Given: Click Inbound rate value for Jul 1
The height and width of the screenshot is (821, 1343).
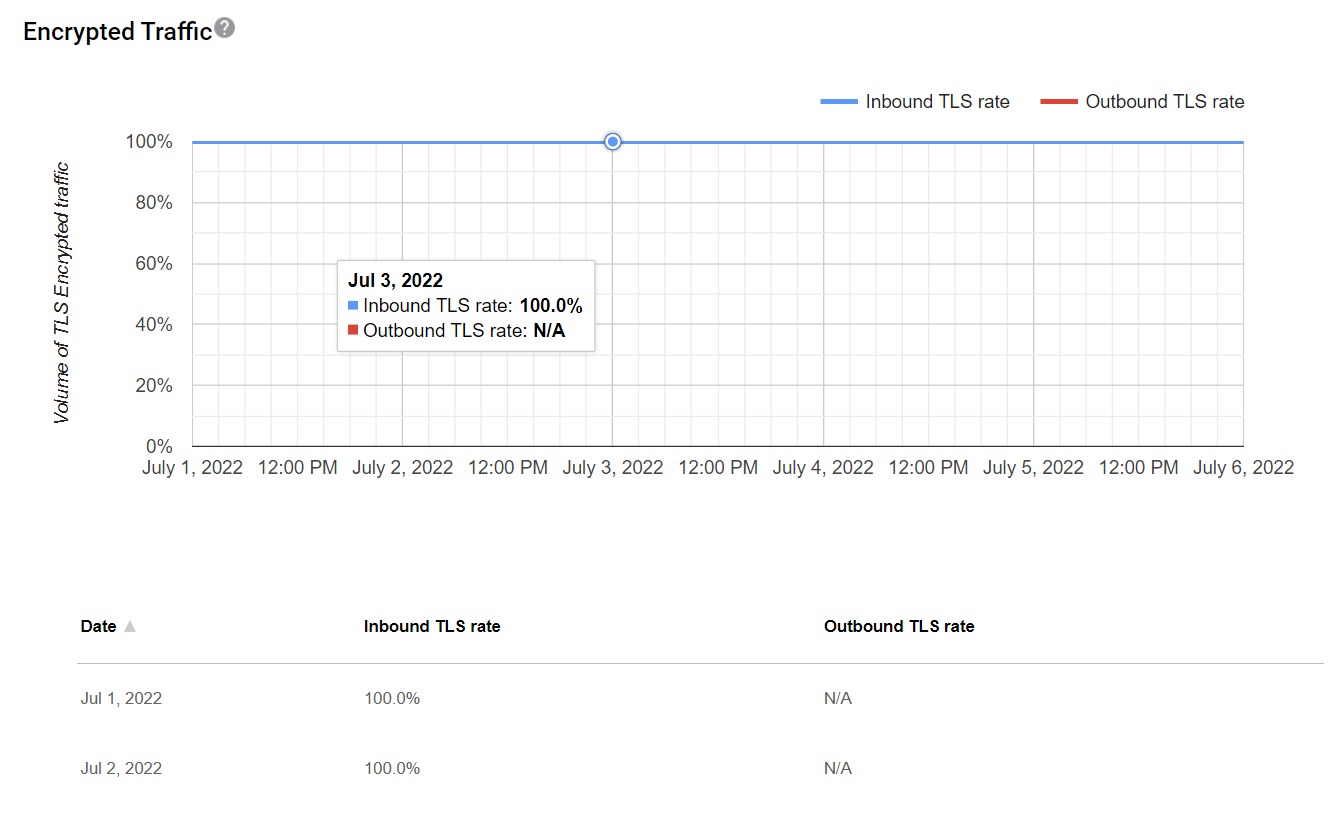Looking at the screenshot, I should click(392, 698).
